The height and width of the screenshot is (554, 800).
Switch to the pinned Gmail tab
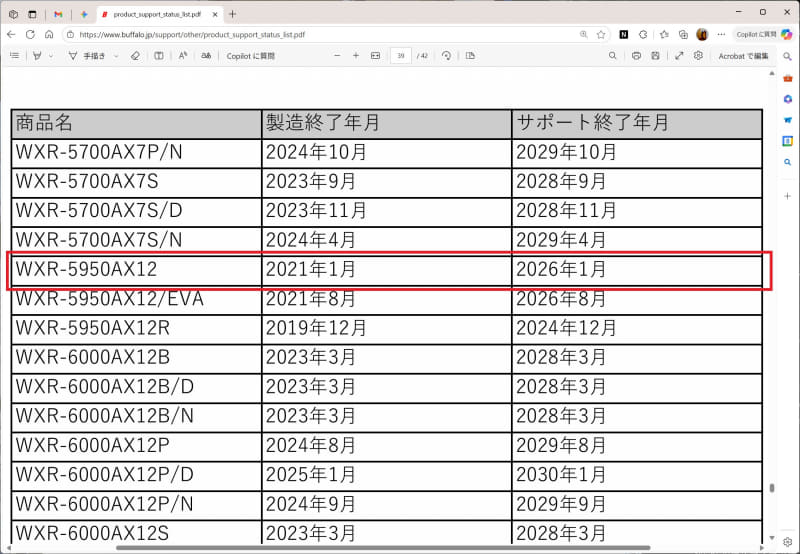(x=58, y=14)
